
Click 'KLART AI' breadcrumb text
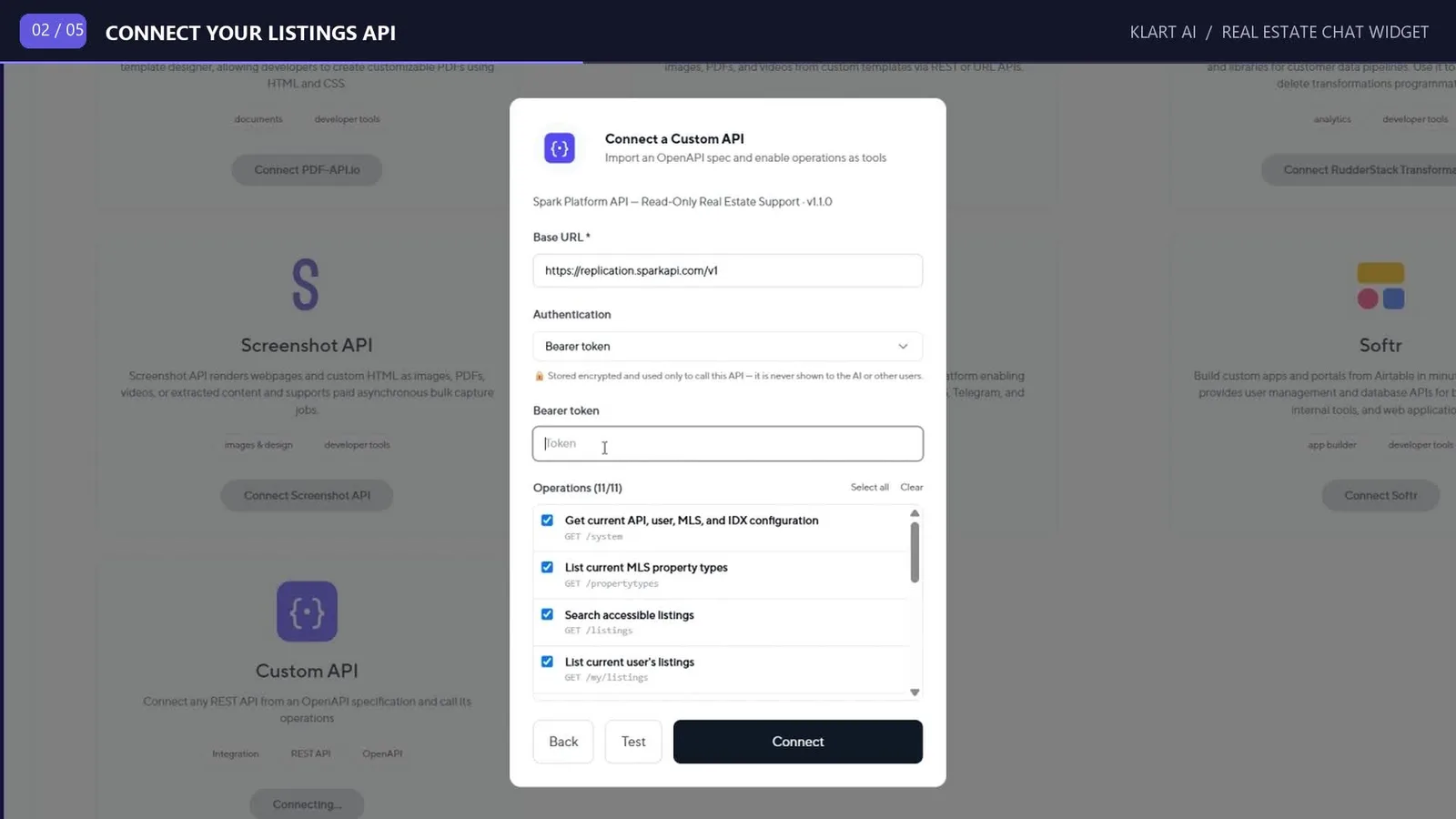click(x=1163, y=33)
